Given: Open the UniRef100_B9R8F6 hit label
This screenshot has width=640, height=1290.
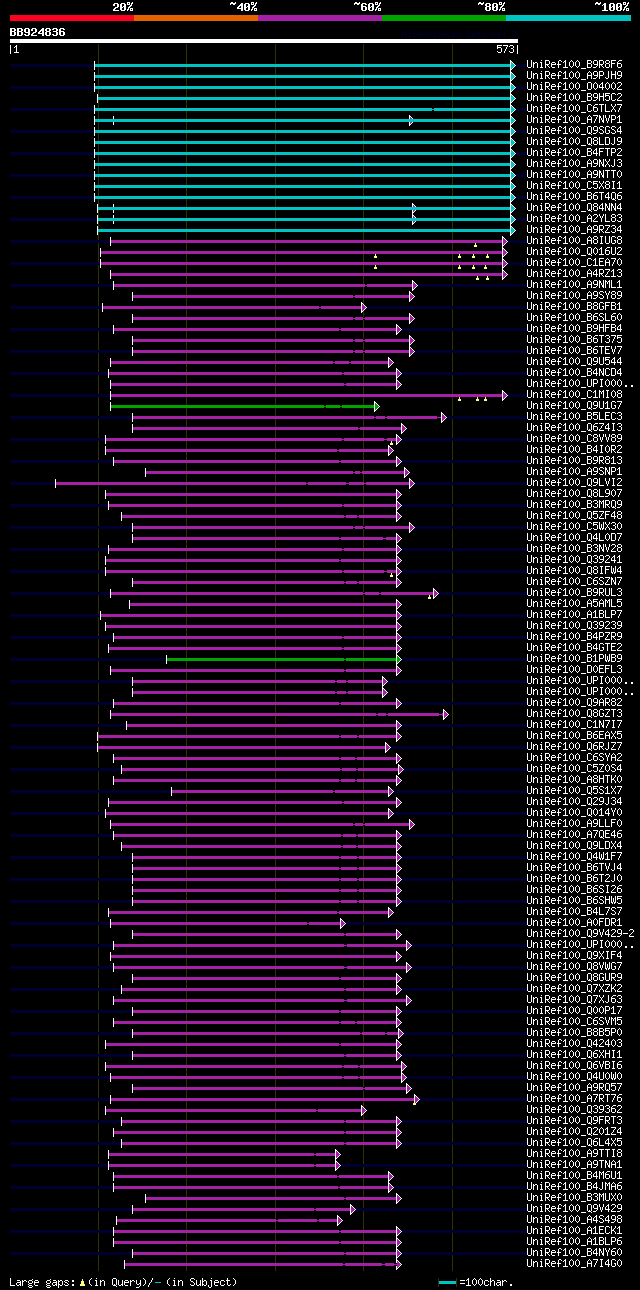Looking at the screenshot, I should (x=574, y=65).
